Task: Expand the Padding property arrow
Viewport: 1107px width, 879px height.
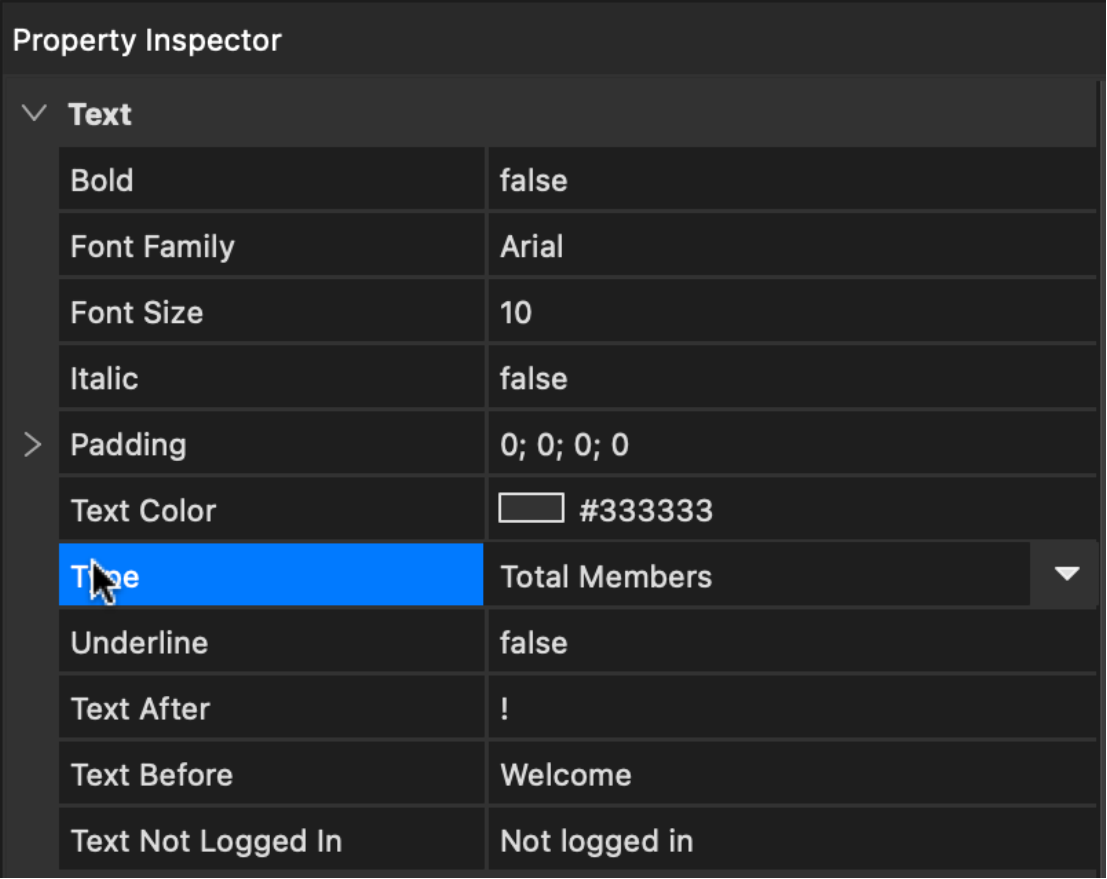Action: [32, 444]
